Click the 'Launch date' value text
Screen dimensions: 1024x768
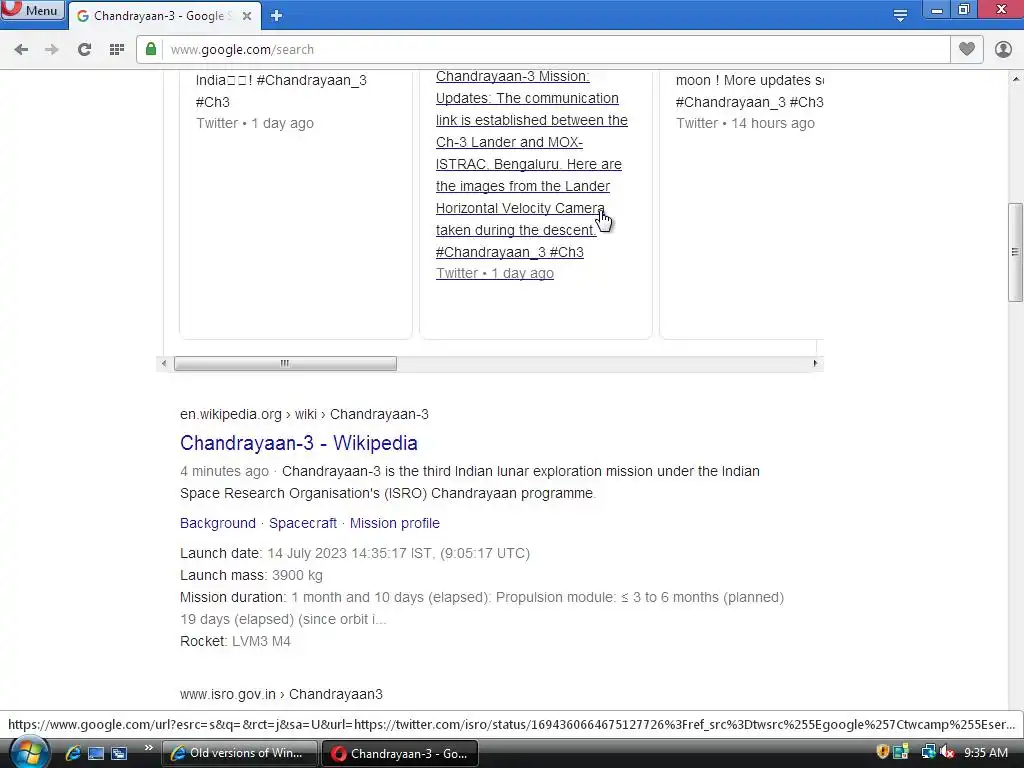pyautogui.click(x=398, y=553)
